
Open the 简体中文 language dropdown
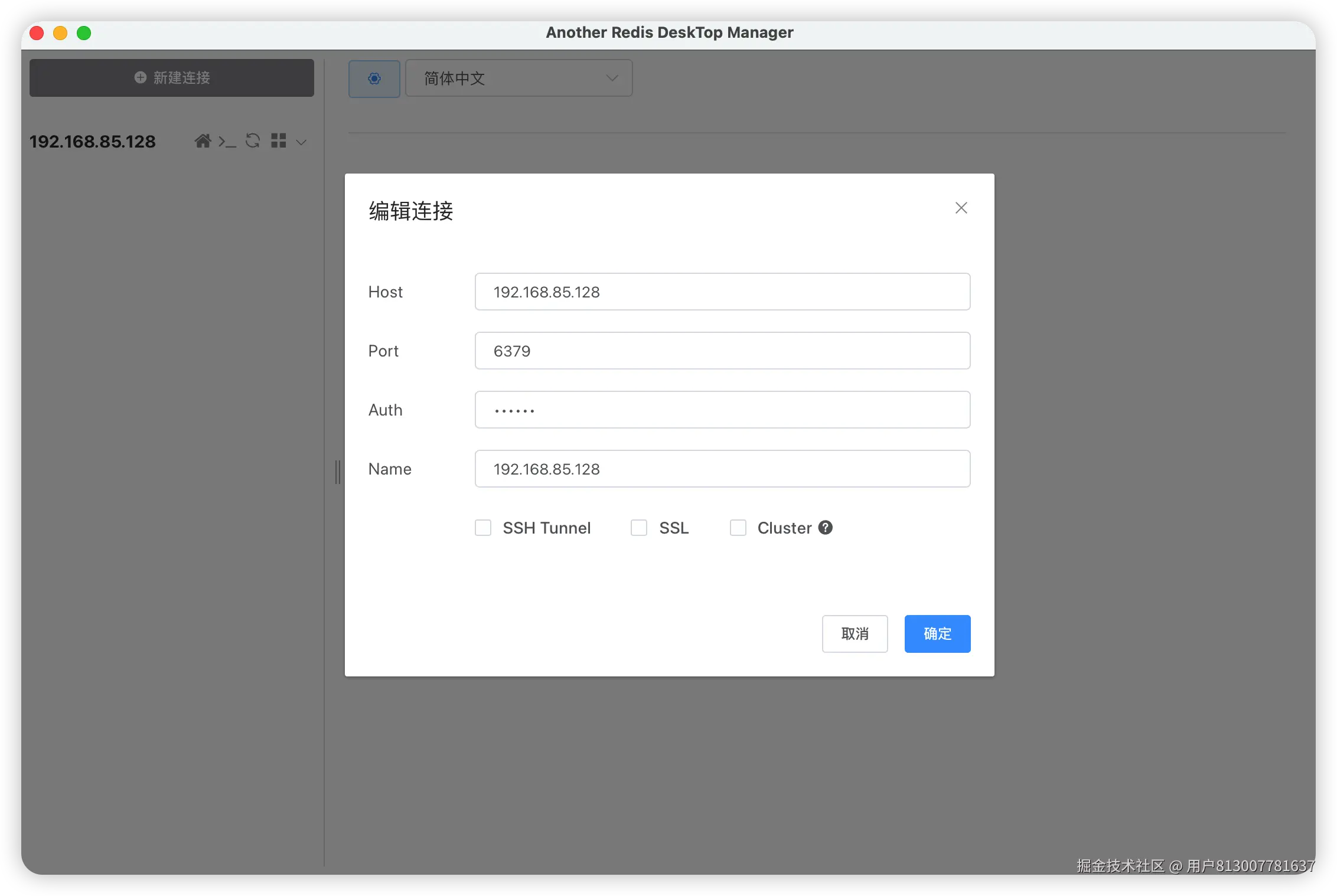(519, 79)
